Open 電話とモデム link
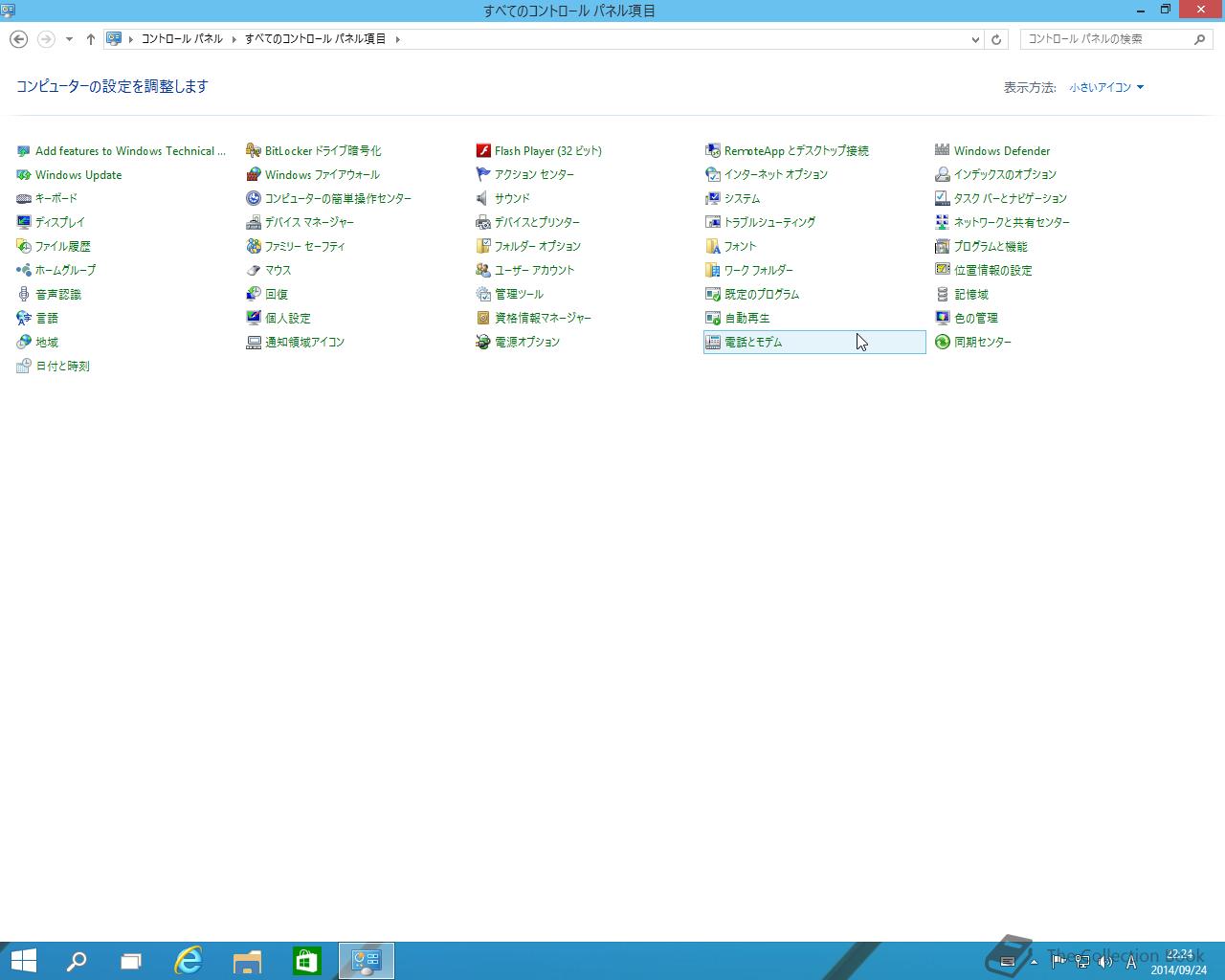 [x=752, y=342]
